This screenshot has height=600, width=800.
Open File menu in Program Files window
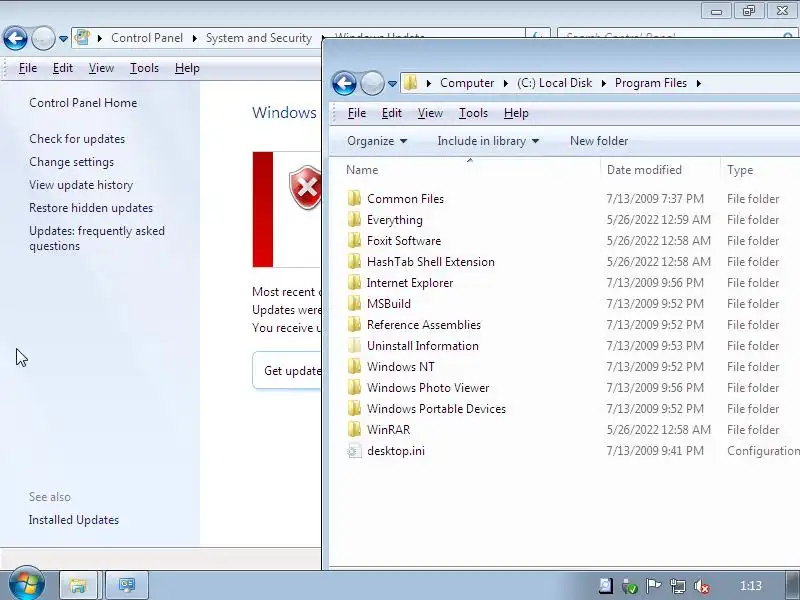[357, 113]
